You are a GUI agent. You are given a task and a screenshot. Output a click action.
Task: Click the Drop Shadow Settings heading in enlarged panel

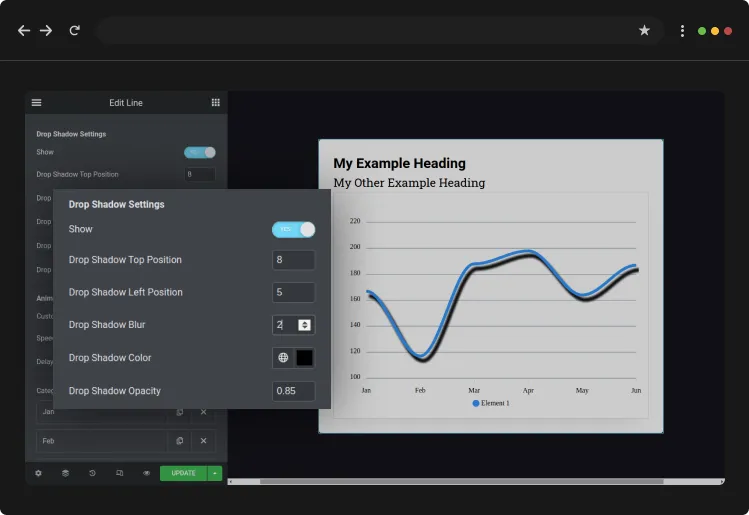(117, 204)
